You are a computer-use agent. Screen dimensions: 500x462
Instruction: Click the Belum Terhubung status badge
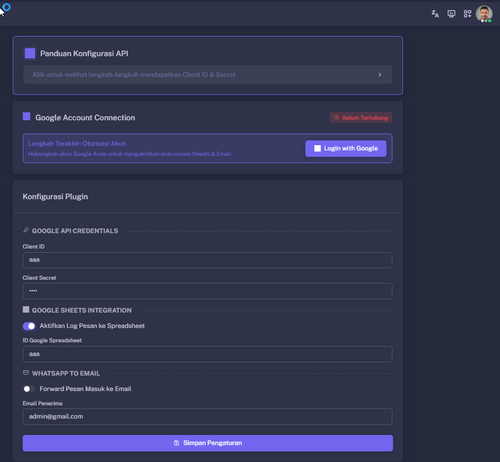(x=361, y=118)
